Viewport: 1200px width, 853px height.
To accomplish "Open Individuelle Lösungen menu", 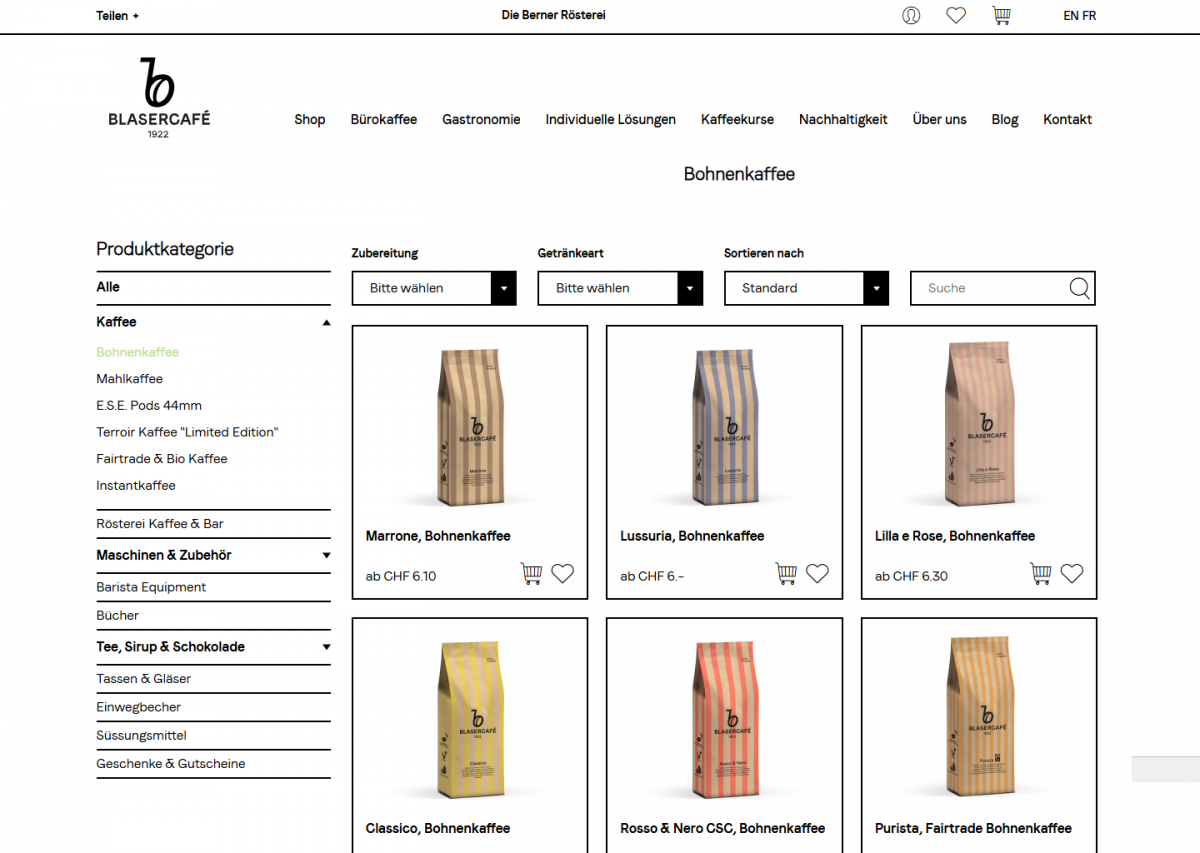I will [610, 119].
